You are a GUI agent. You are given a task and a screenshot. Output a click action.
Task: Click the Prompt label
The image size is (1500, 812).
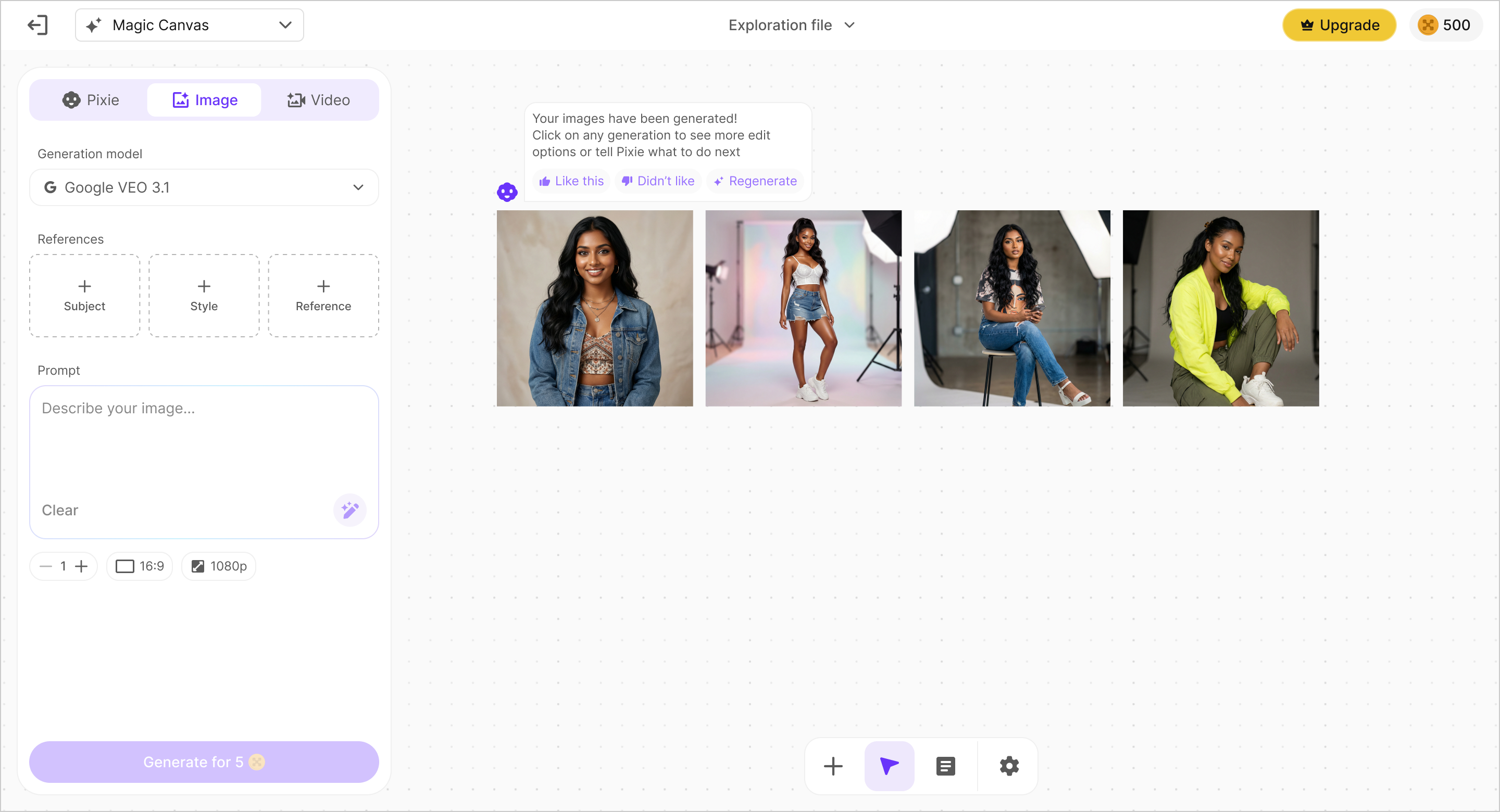point(59,370)
